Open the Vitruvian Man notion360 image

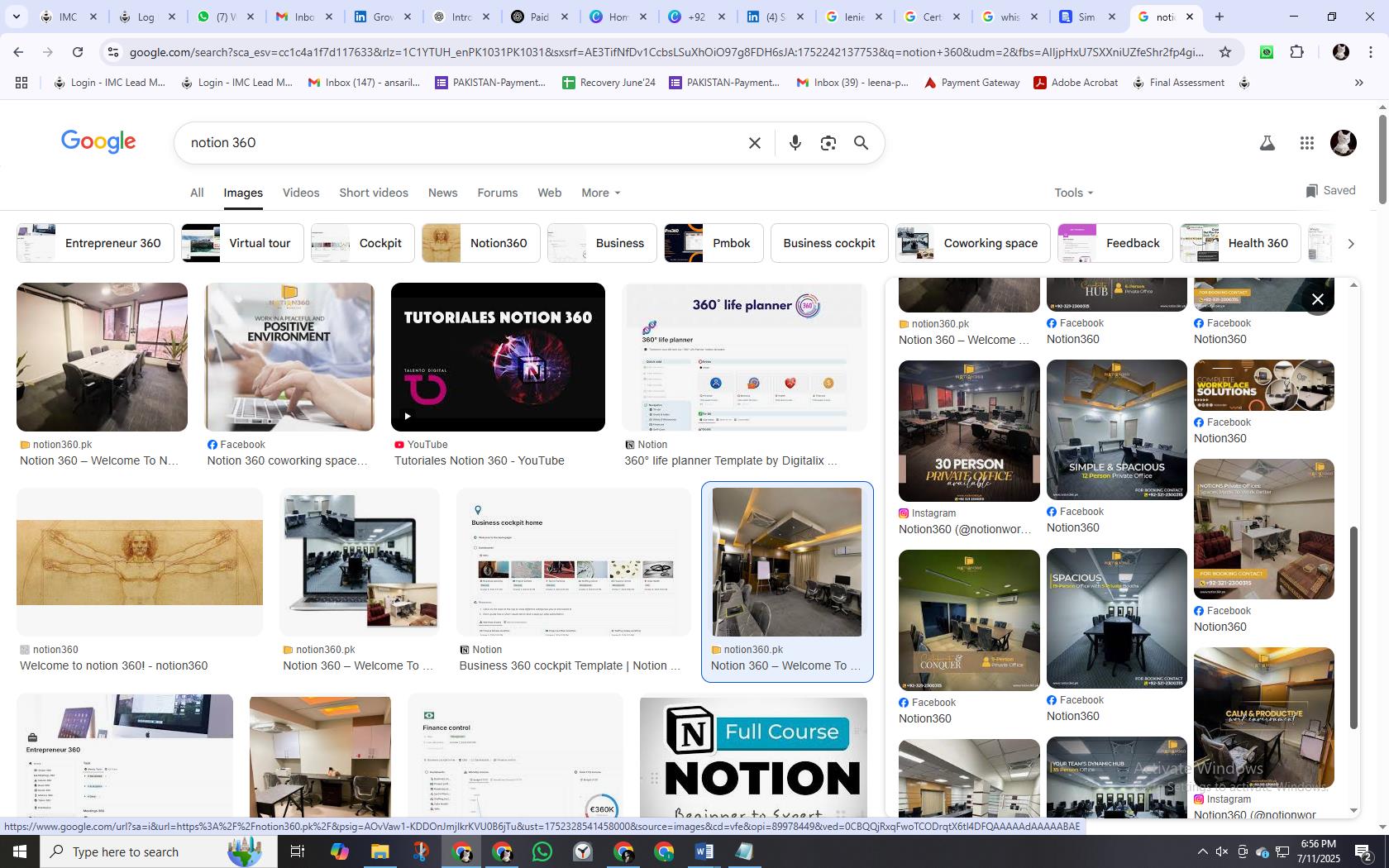pyautogui.click(x=140, y=562)
